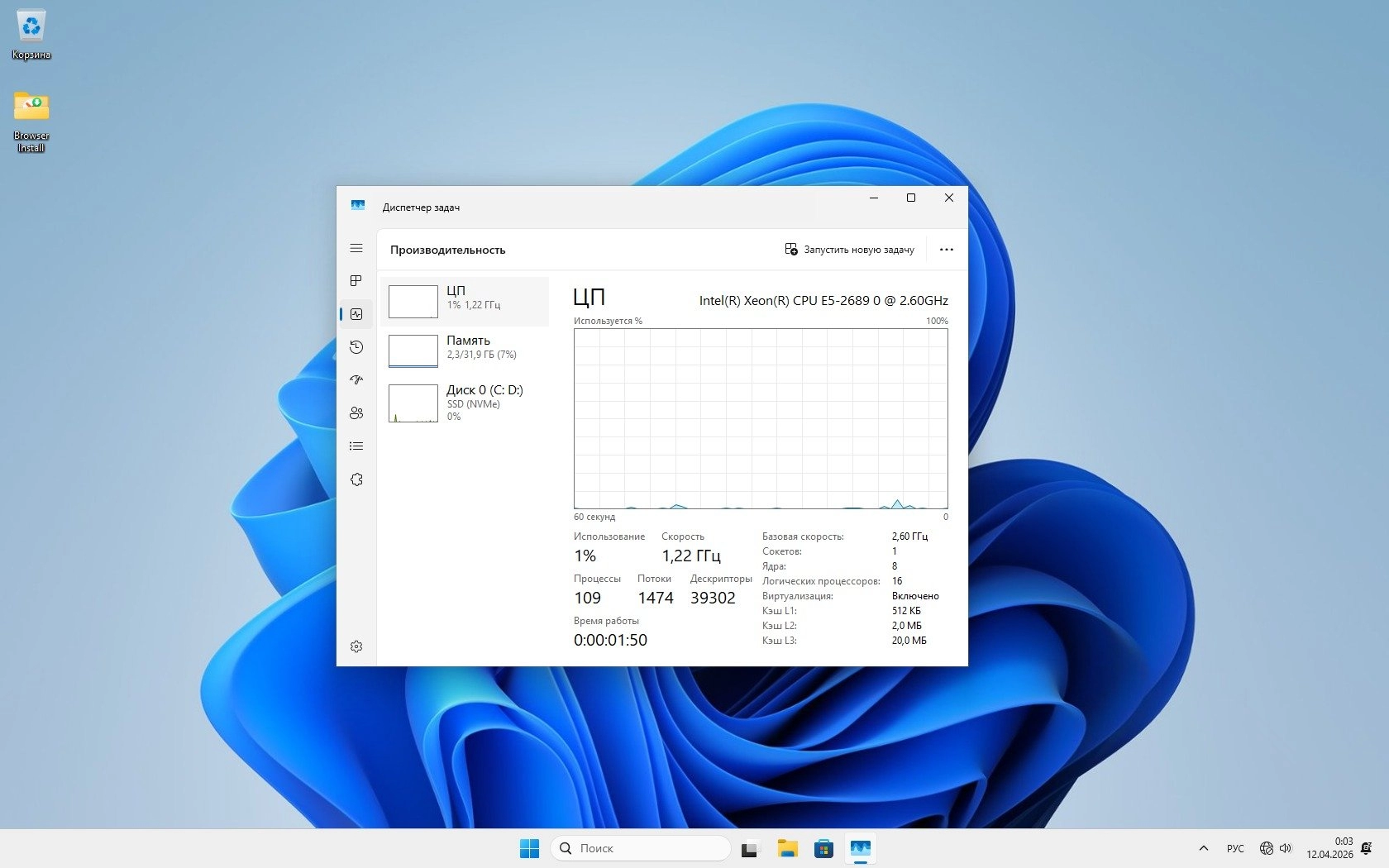
Task: Maximize the Task Manager window
Action: pyautogui.click(x=911, y=198)
